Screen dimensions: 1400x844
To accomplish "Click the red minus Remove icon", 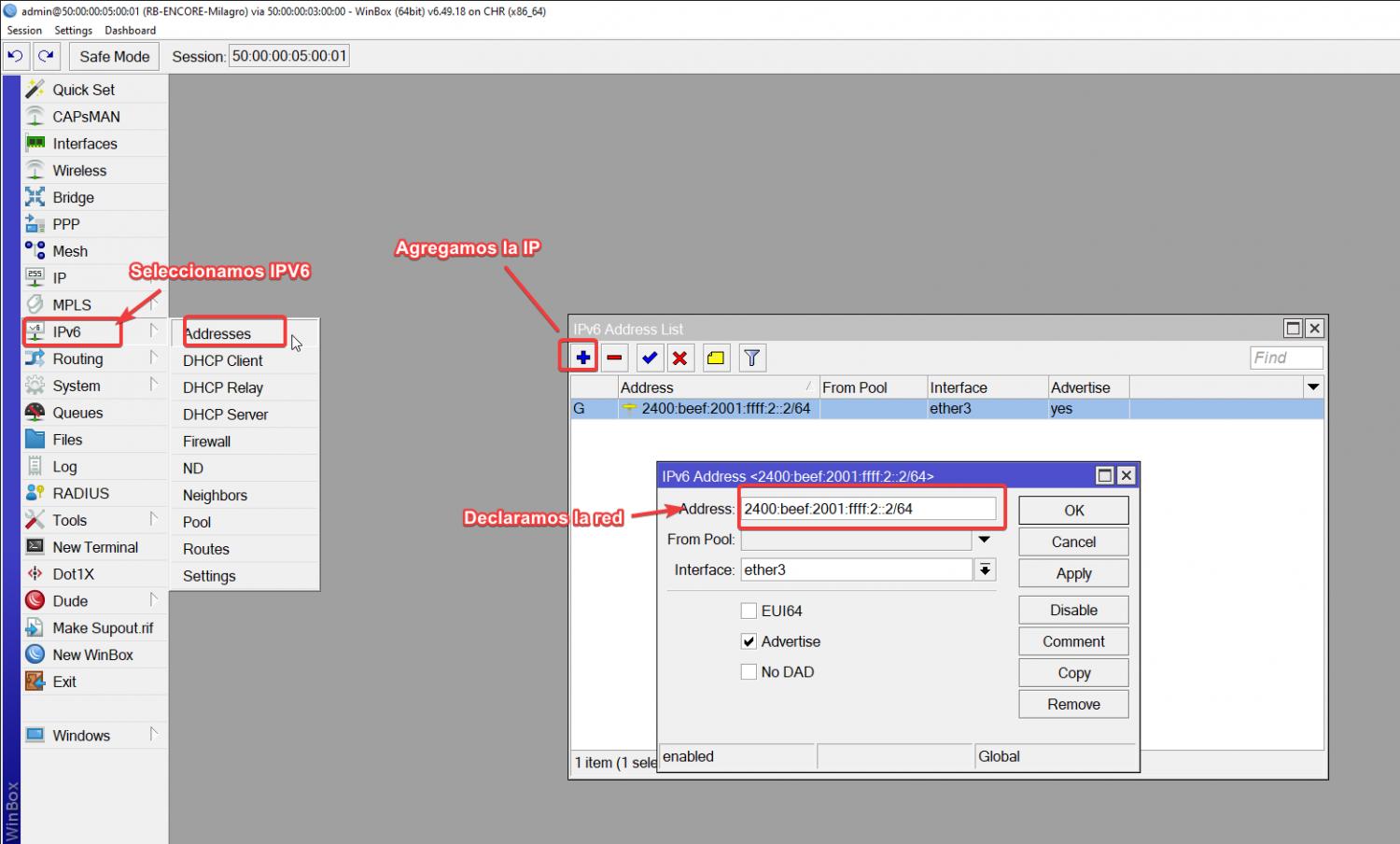I will pyautogui.click(x=614, y=358).
